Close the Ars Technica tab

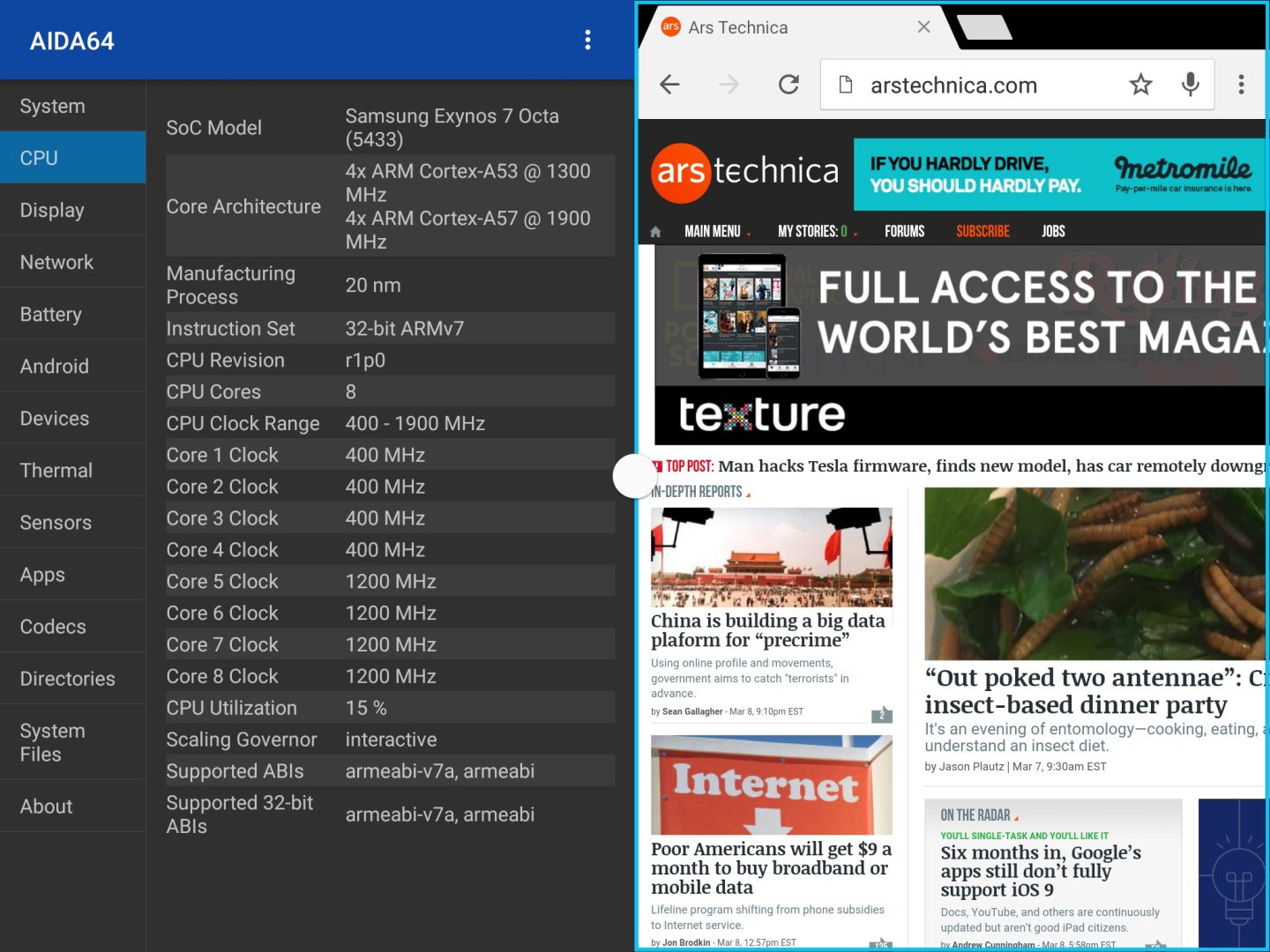(923, 27)
